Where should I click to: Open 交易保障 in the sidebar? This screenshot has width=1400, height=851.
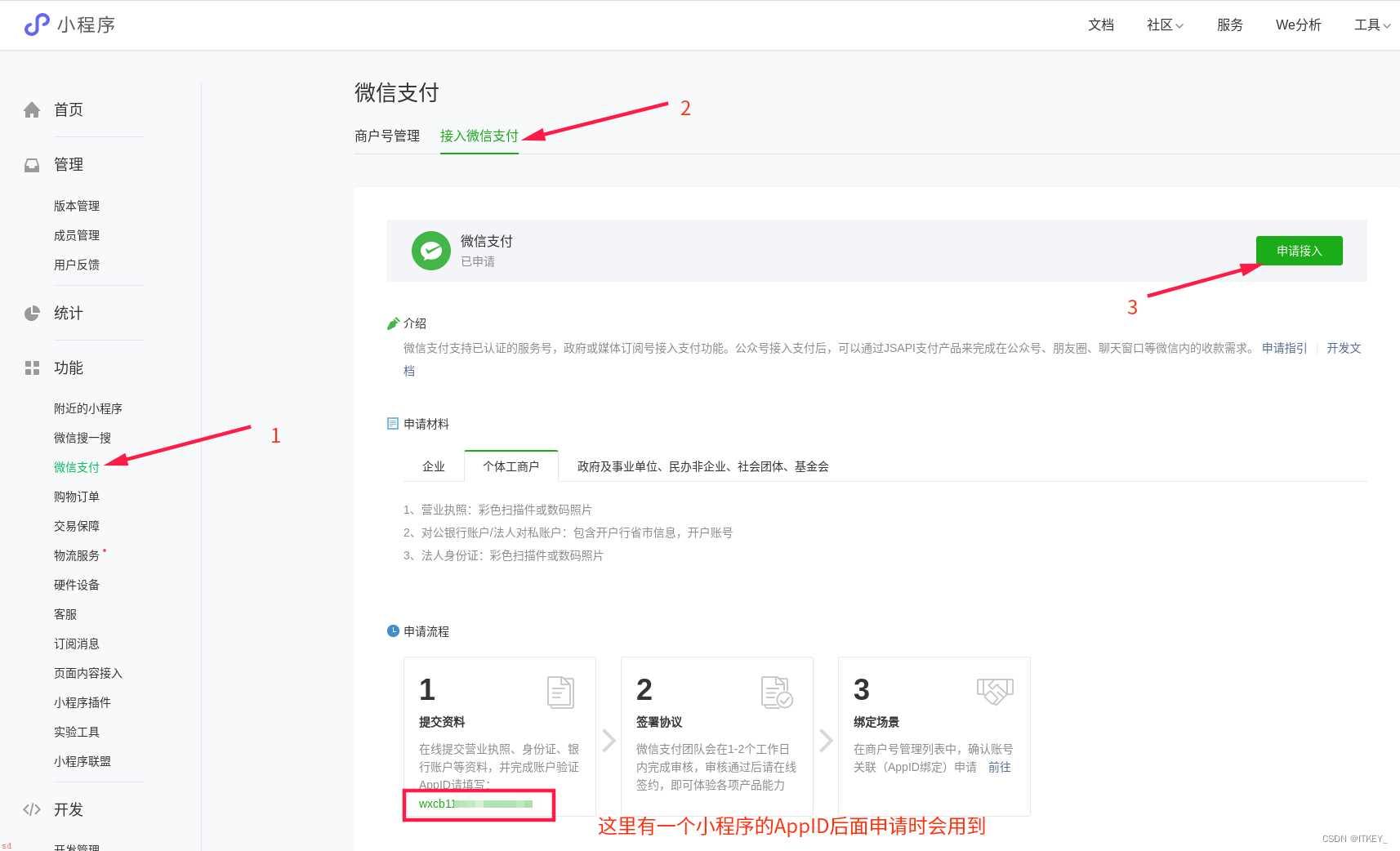tap(77, 526)
